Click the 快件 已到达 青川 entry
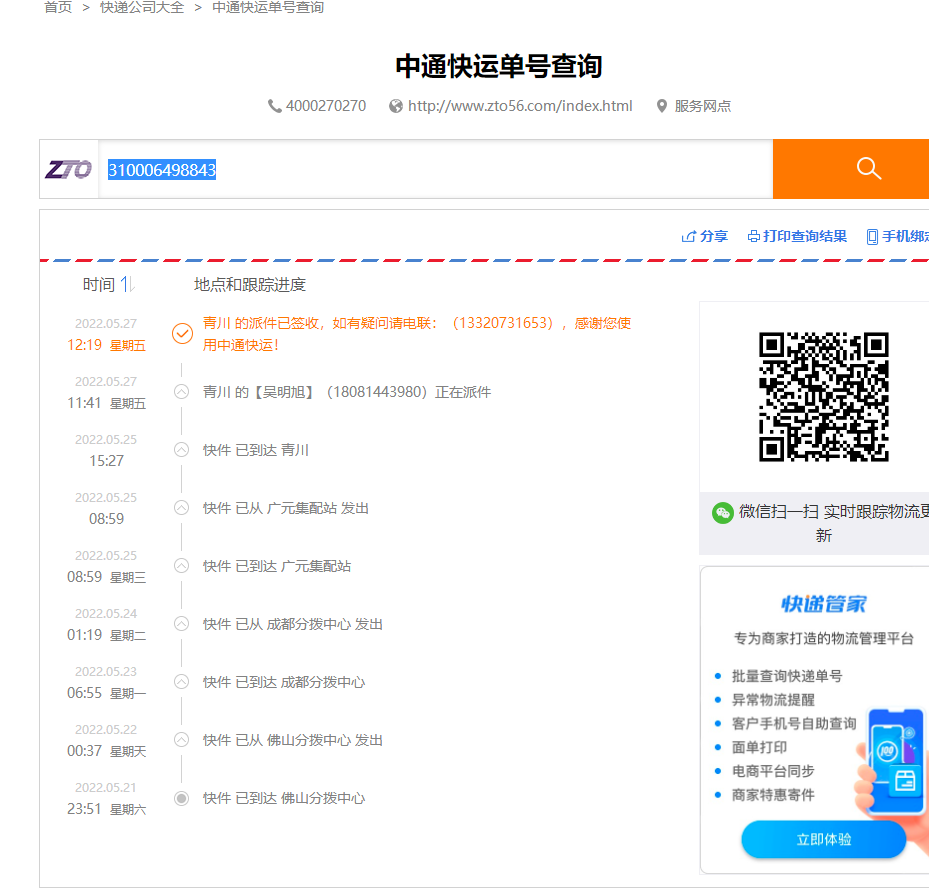 click(x=256, y=450)
